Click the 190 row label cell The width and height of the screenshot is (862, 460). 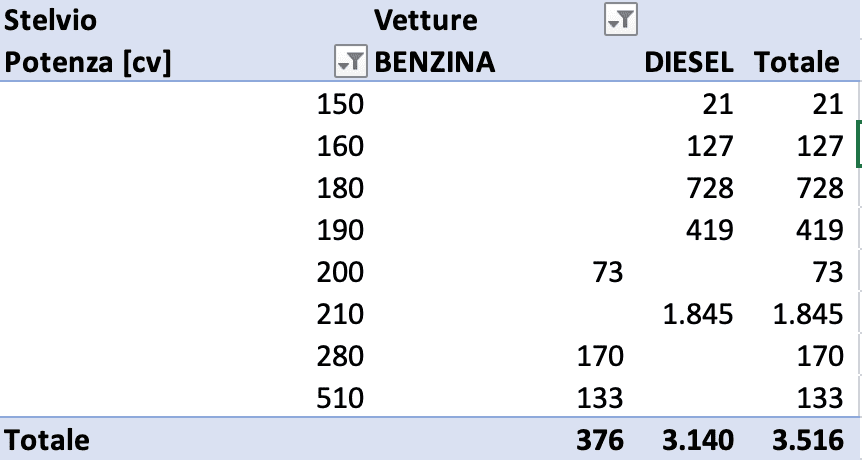pos(340,230)
